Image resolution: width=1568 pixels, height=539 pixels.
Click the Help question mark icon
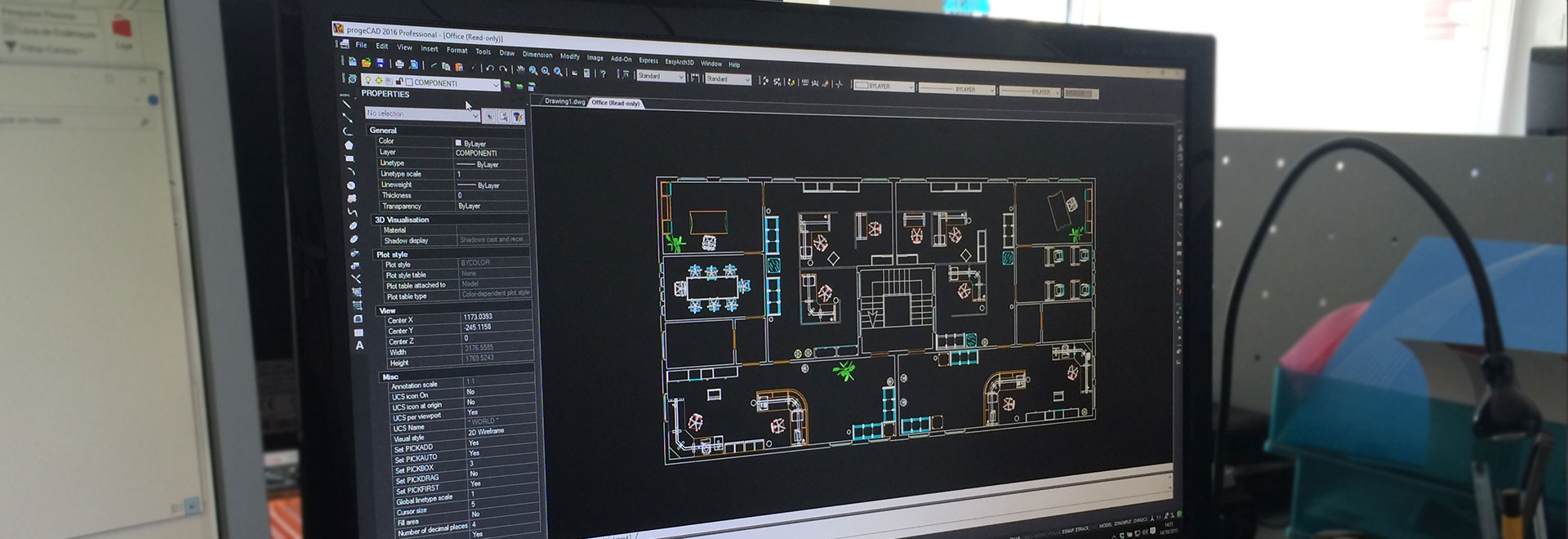(604, 73)
